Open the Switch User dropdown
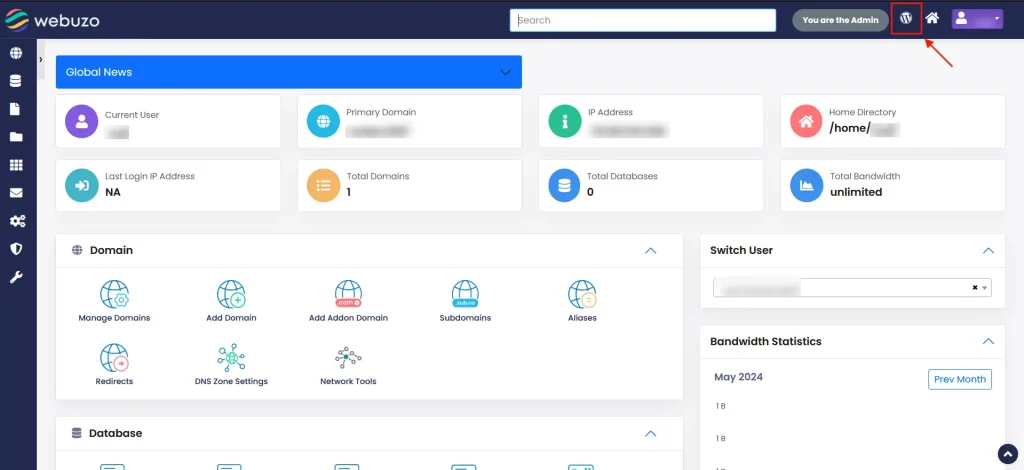1024x470 pixels. click(851, 288)
